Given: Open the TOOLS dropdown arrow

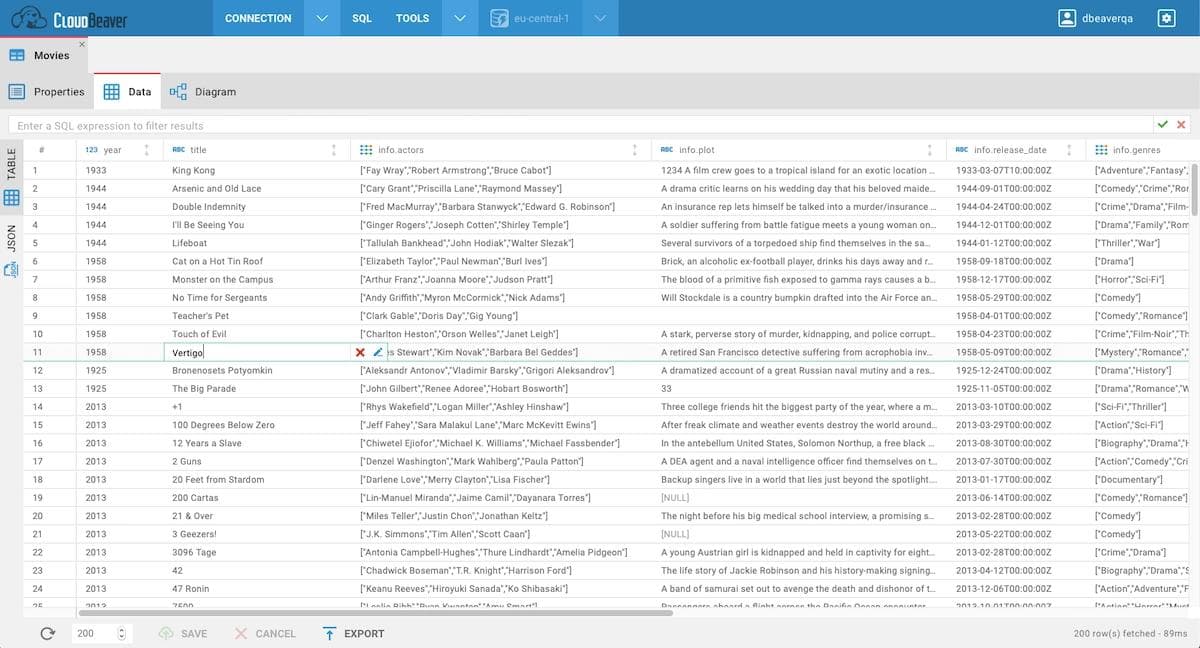Looking at the screenshot, I should tap(460, 17).
